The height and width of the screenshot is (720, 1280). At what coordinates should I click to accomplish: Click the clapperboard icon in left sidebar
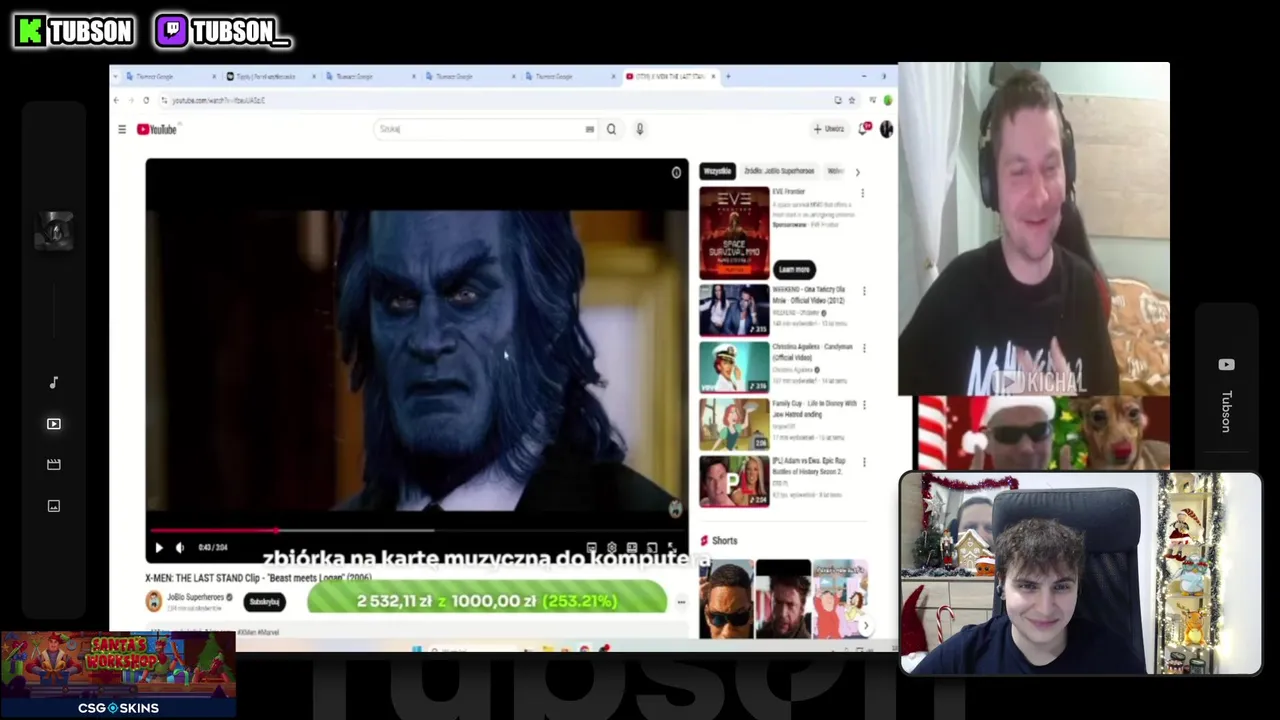(x=54, y=465)
